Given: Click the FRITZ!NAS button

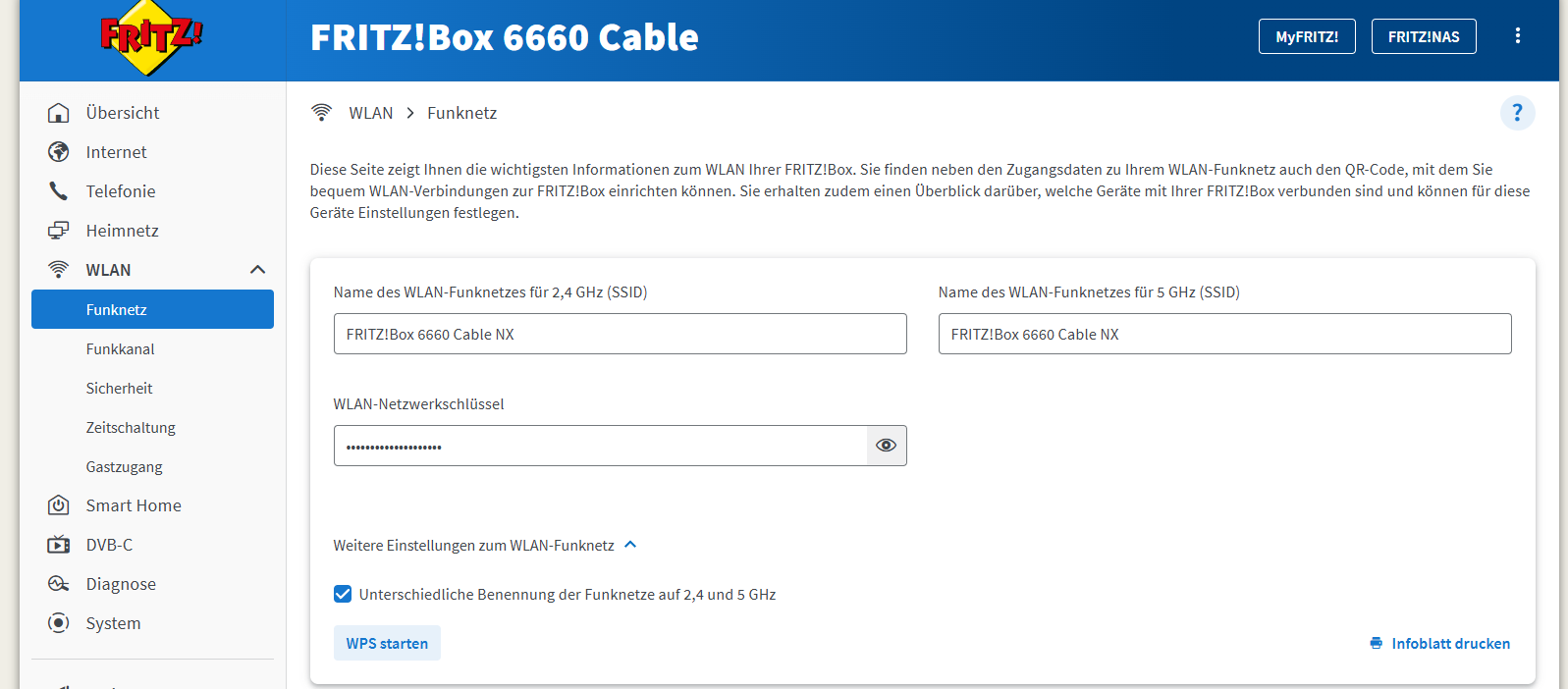Looking at the screenshot, I should (1424, 36).
